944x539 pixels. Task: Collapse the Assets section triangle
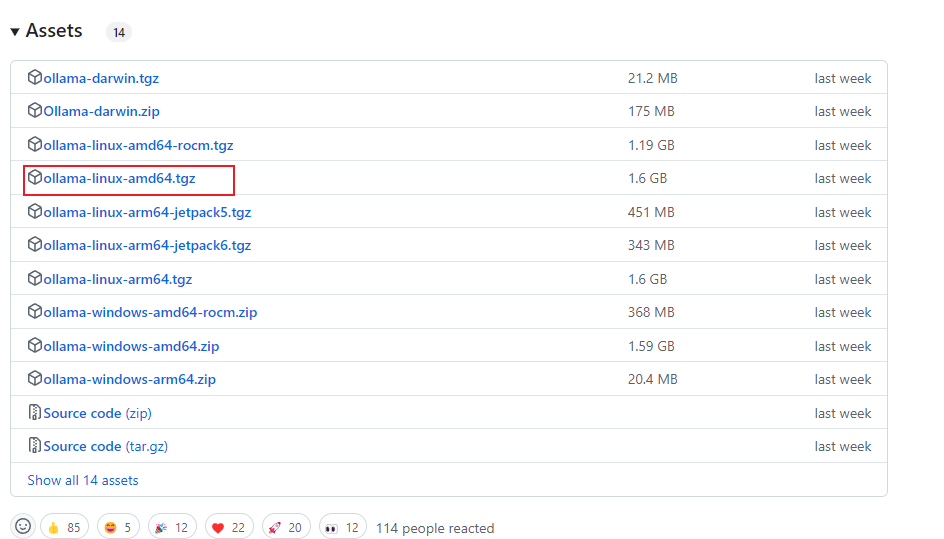pyautogui.click(x=15, y=31)
